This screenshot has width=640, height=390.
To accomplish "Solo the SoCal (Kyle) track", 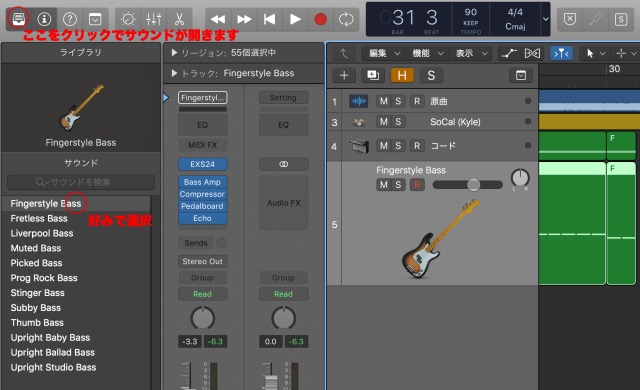I will coord(398,122).
